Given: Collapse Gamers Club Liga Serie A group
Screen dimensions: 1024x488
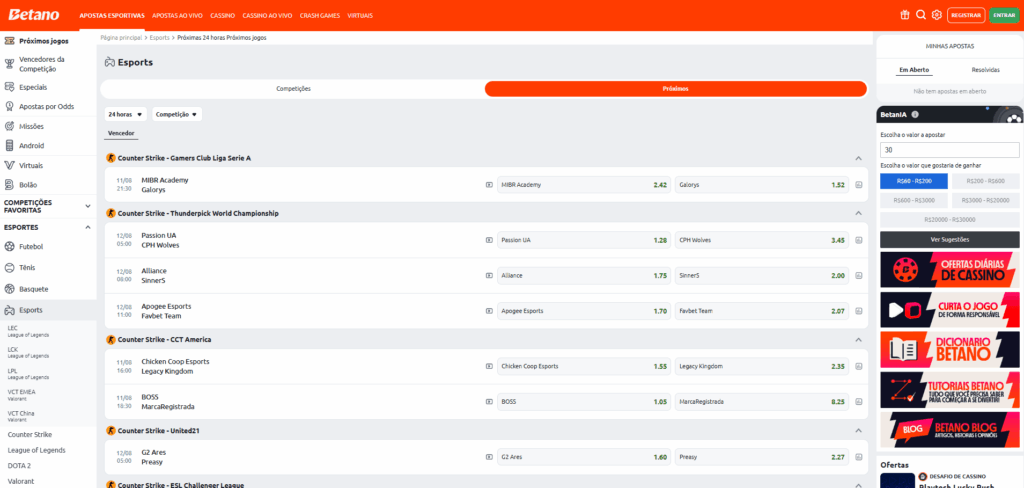Looking at the screenshot, I should click(x=859, y=158).
